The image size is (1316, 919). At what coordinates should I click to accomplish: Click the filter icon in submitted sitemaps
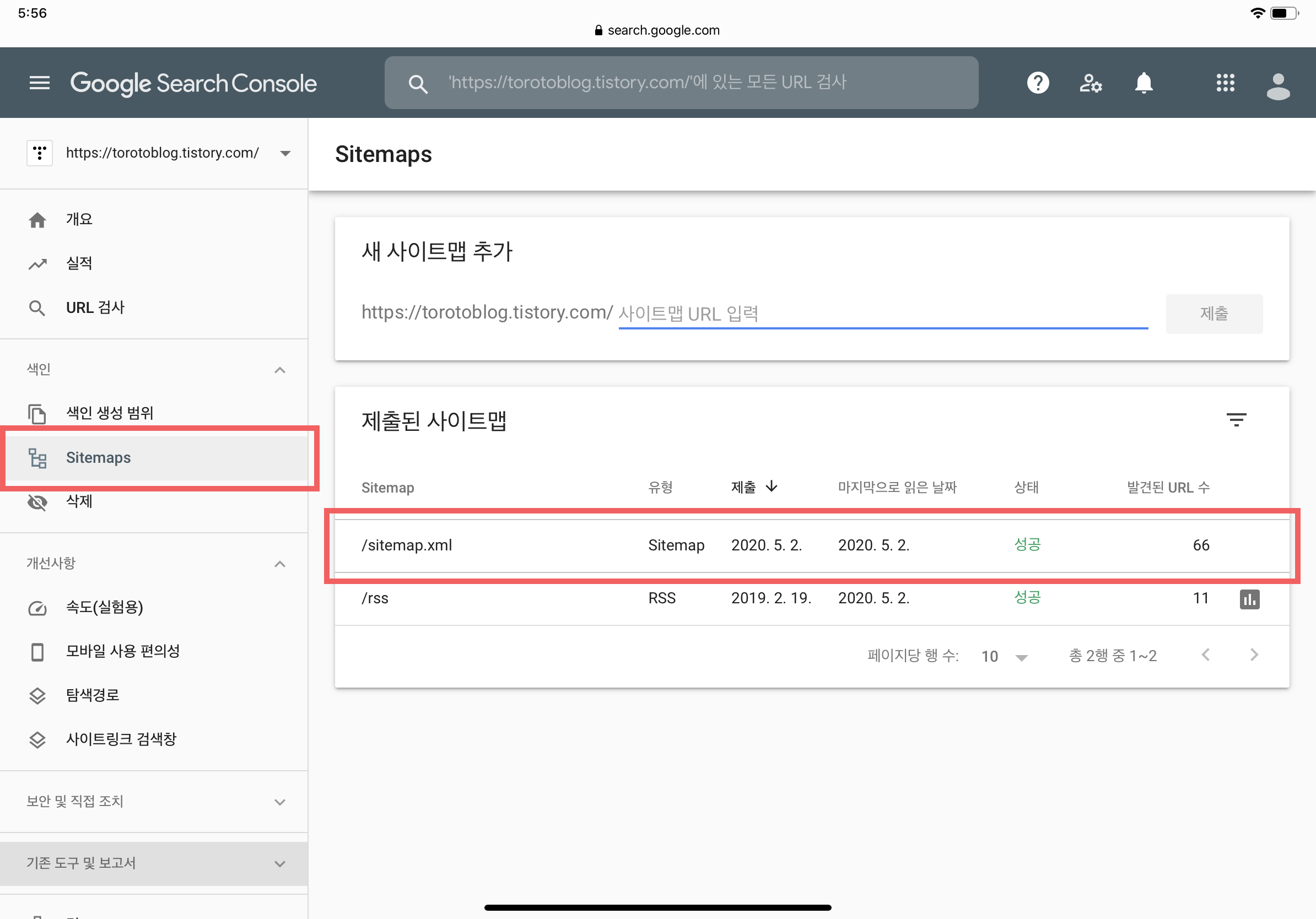(x=1236, y=420)
